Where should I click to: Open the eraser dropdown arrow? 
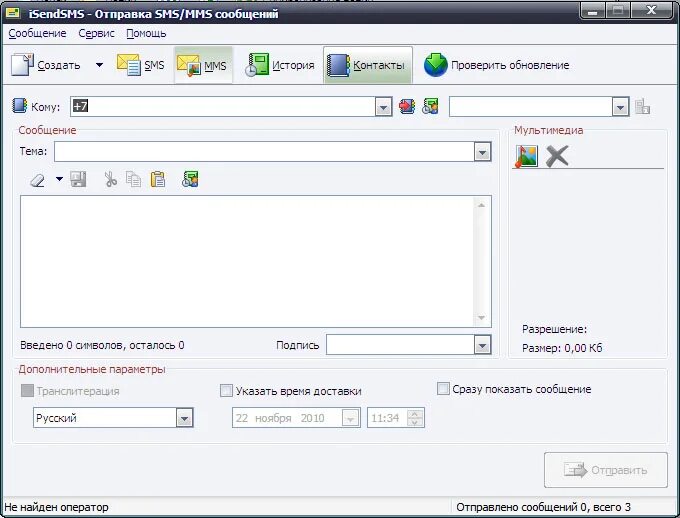59,179
